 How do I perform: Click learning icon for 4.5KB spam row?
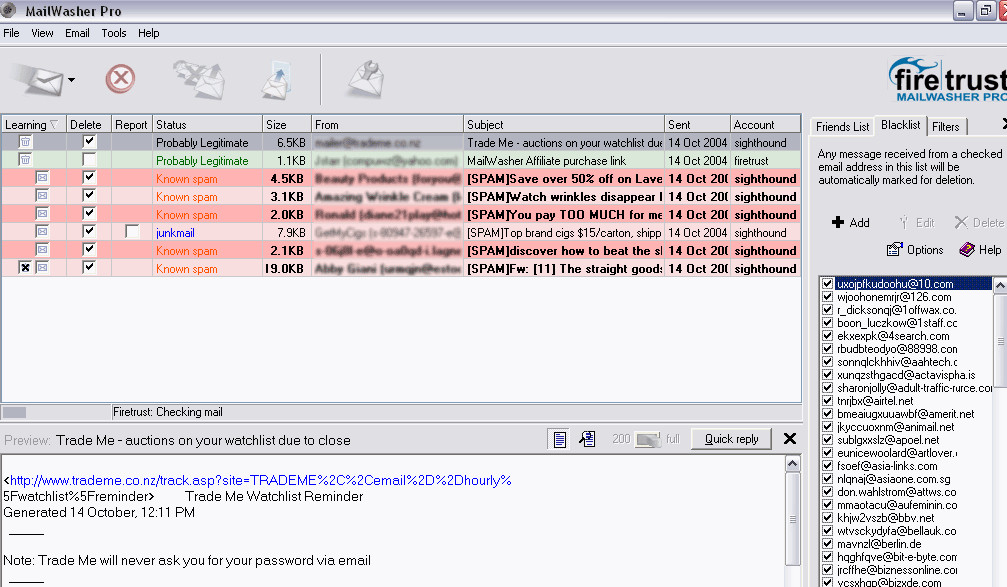point(42,178)
